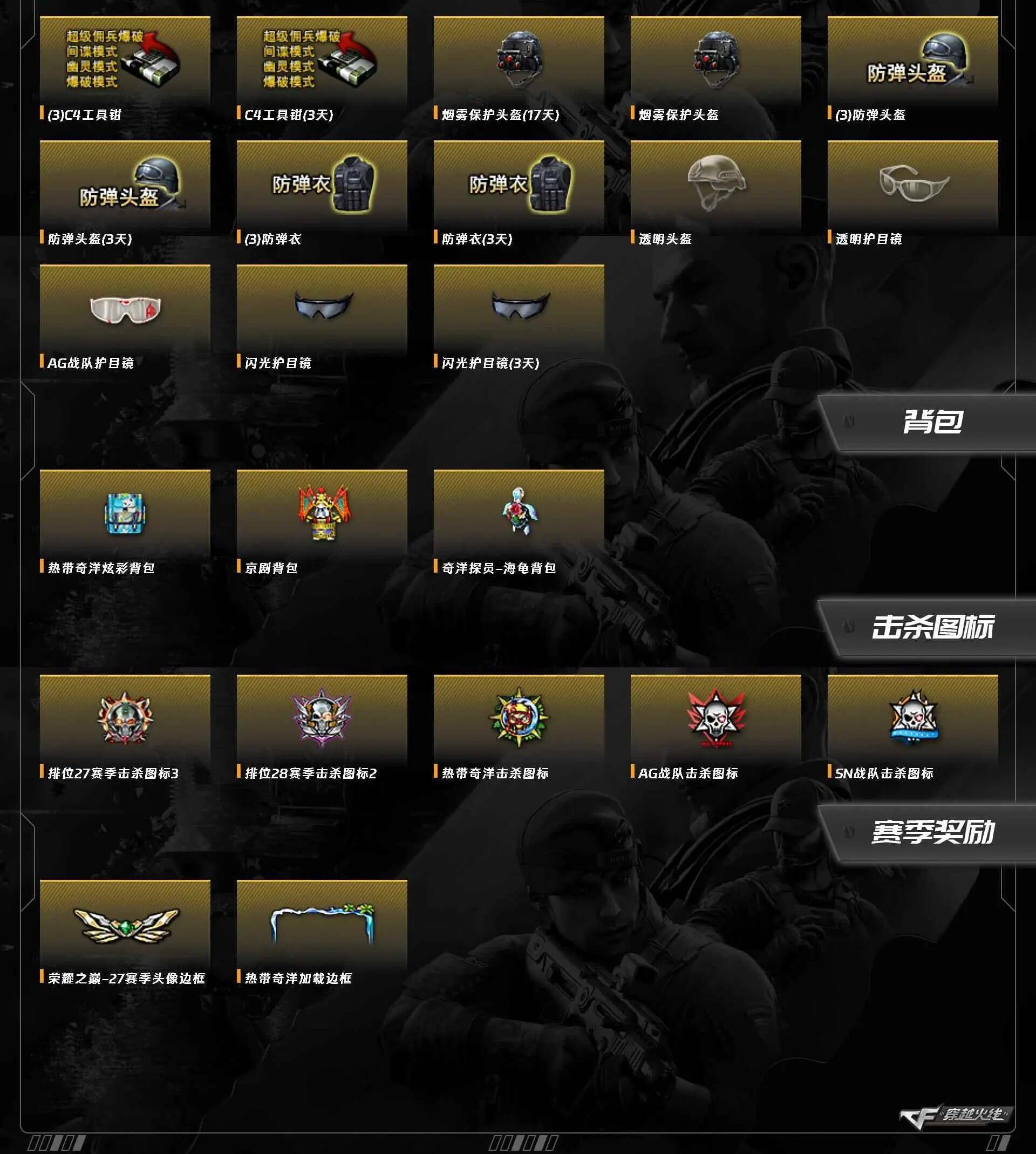Click the SN战队击杀图标 skull emblem
Viewport: 1036px width, 1154px height.
point(912,717)
